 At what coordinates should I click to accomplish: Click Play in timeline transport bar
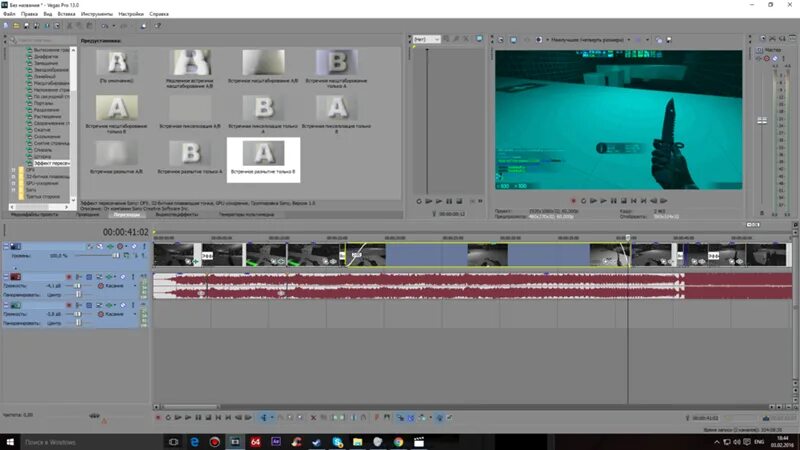(188, 417)
